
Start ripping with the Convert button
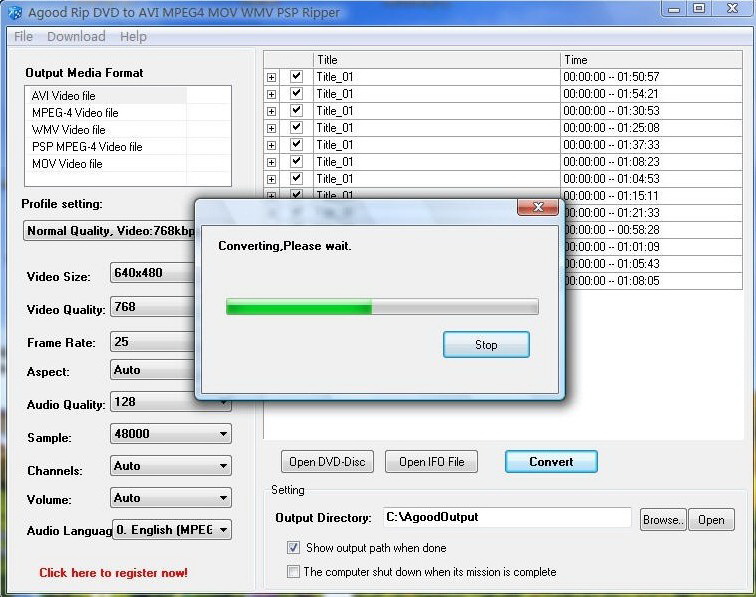(x=551, y=461)
